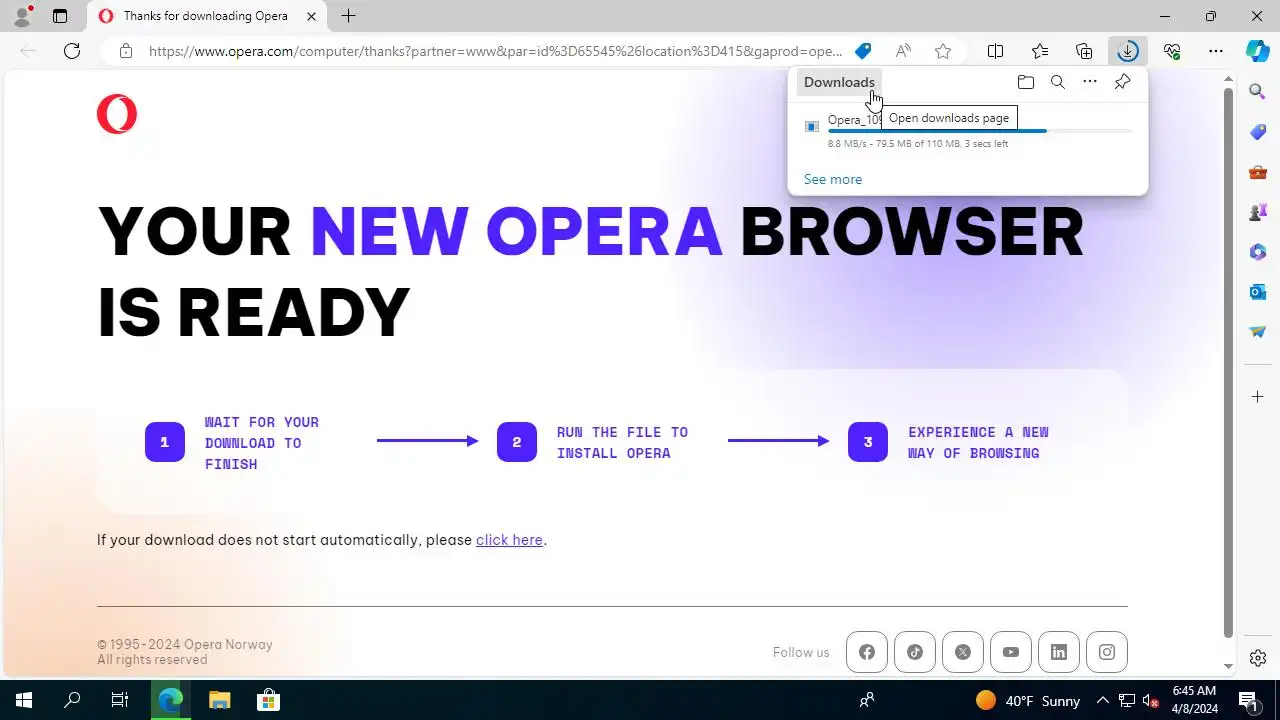Add this page to favorites star
This screenshot has width=1280, height=720.
click(943, 51)
